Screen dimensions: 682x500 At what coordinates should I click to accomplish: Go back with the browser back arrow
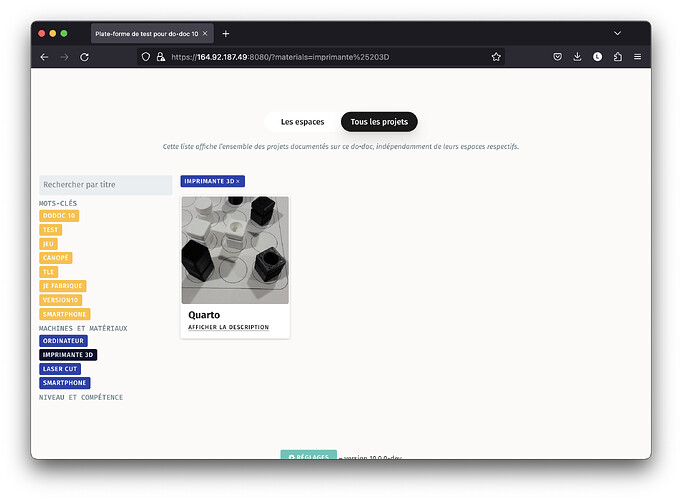44,57
